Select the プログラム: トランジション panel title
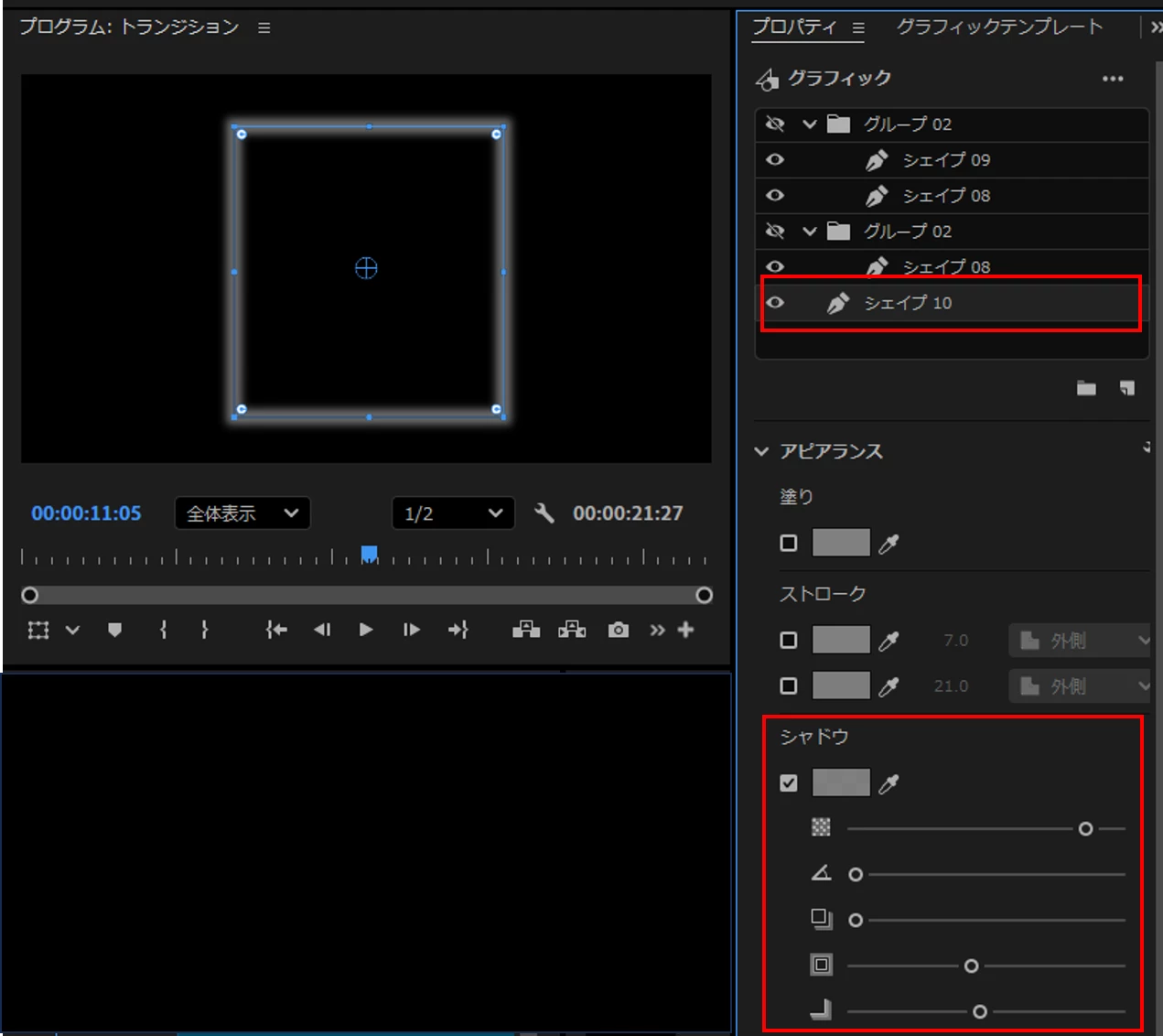The height and width of the screenshot is (1036, 1163). tap(129, 27)
